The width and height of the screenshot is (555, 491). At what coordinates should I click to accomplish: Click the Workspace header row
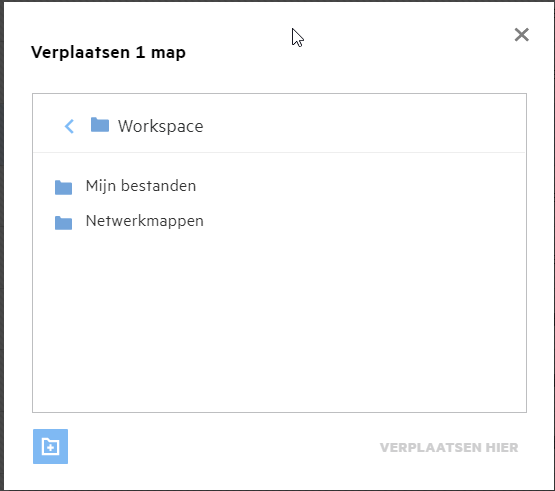(279, 124)
